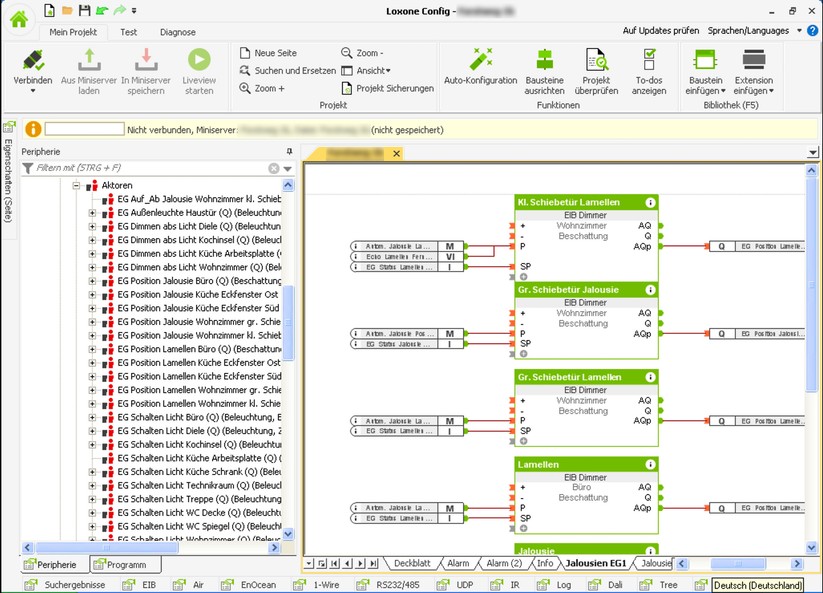This screenshot has width=823, height=593.
Task: Go to first page navigation button
Action: click(x=334, y=564)
